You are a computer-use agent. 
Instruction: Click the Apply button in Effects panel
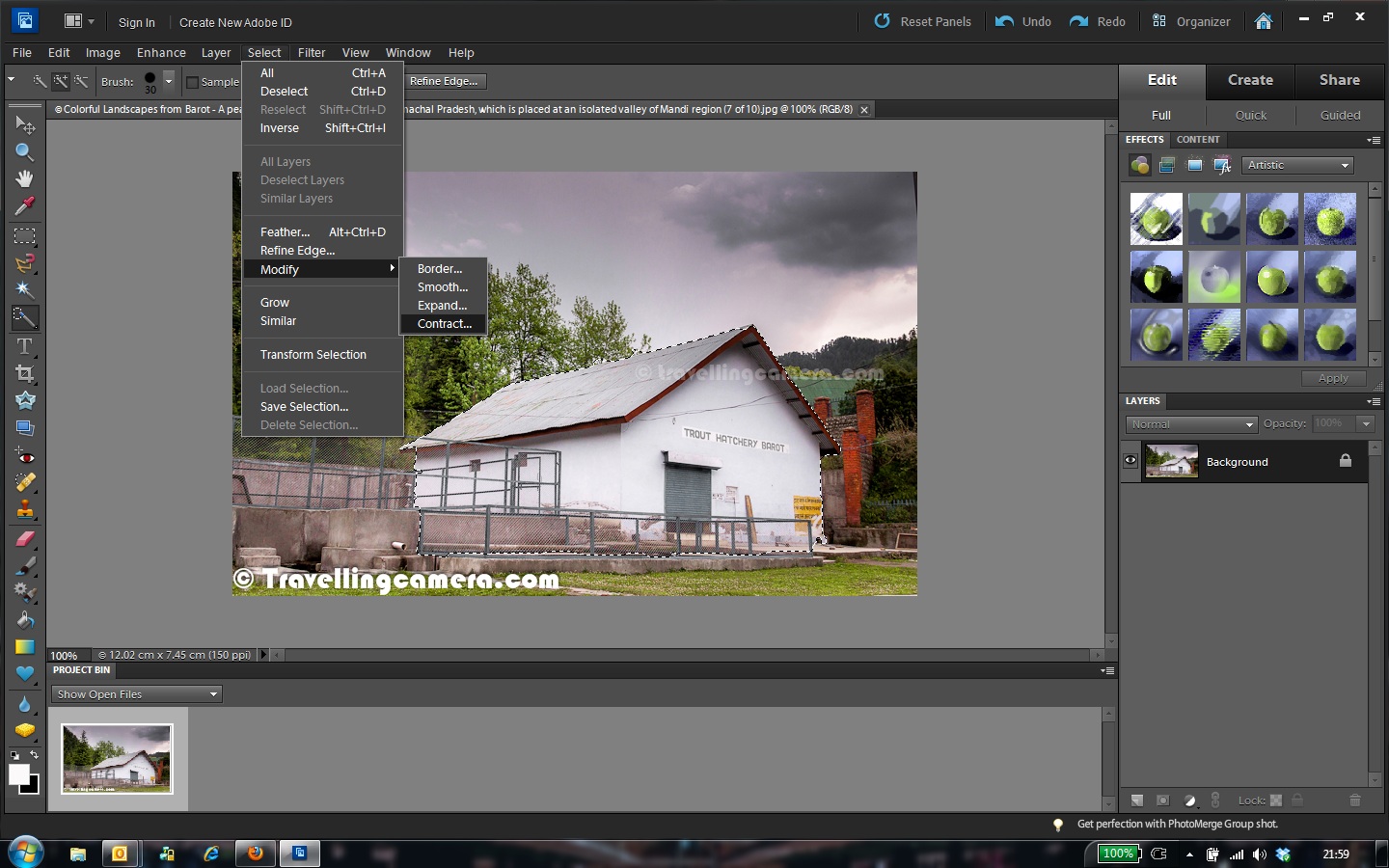coord(1332,378)
